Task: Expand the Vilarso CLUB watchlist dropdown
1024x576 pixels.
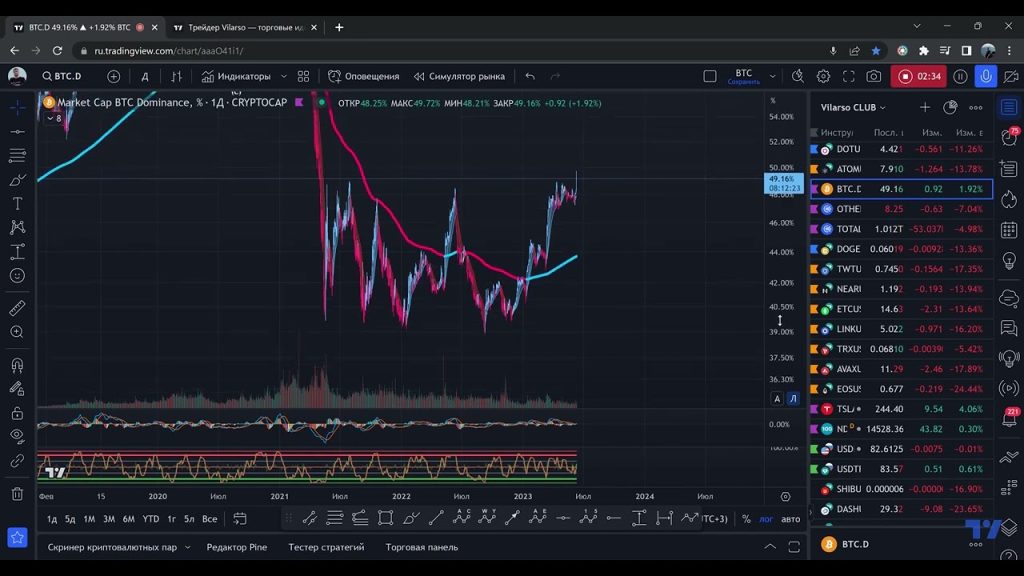Action: pyautogui.click(x=882, y=108)
